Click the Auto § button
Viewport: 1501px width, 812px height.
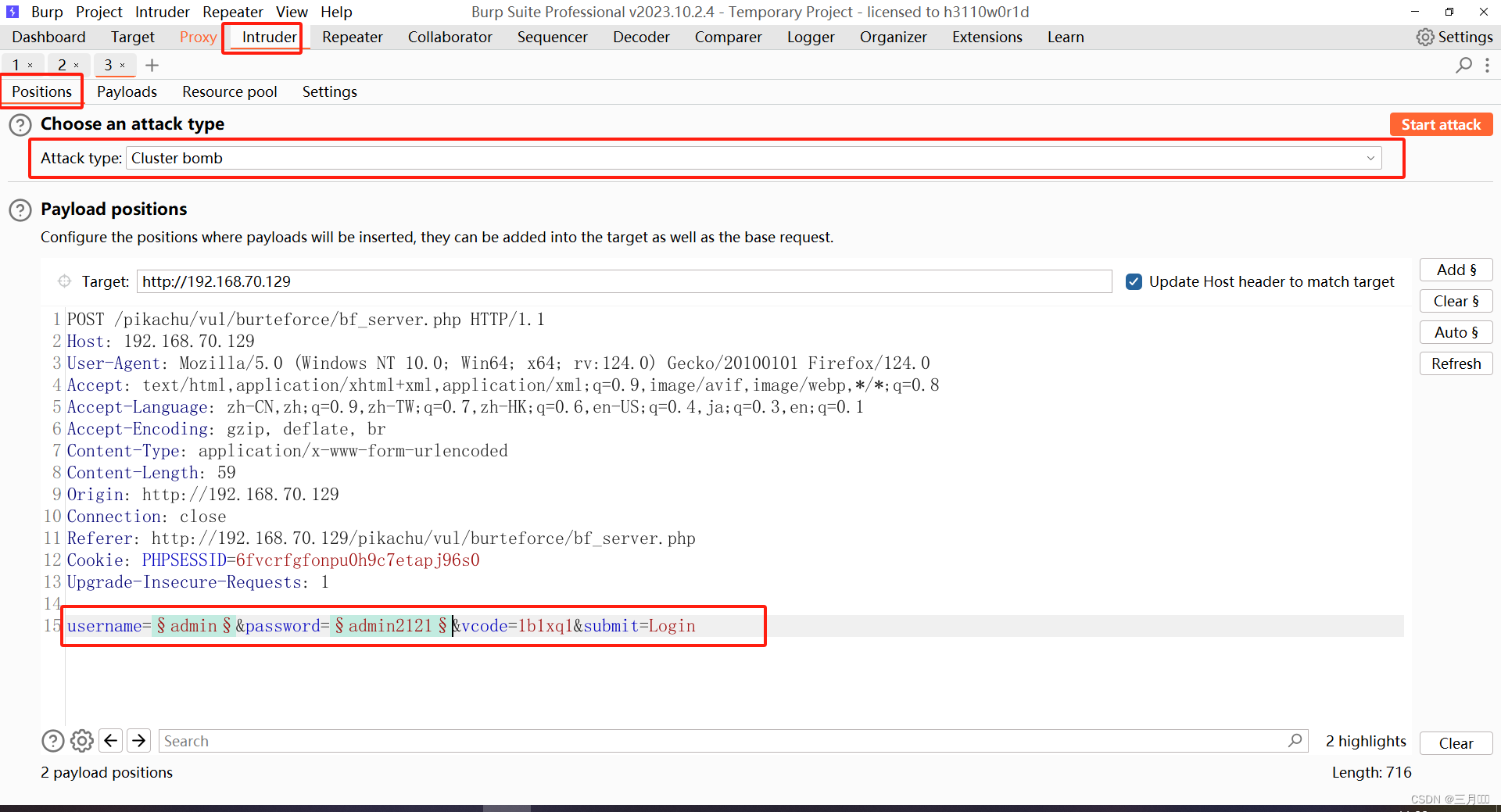(x=1456, y=332)
